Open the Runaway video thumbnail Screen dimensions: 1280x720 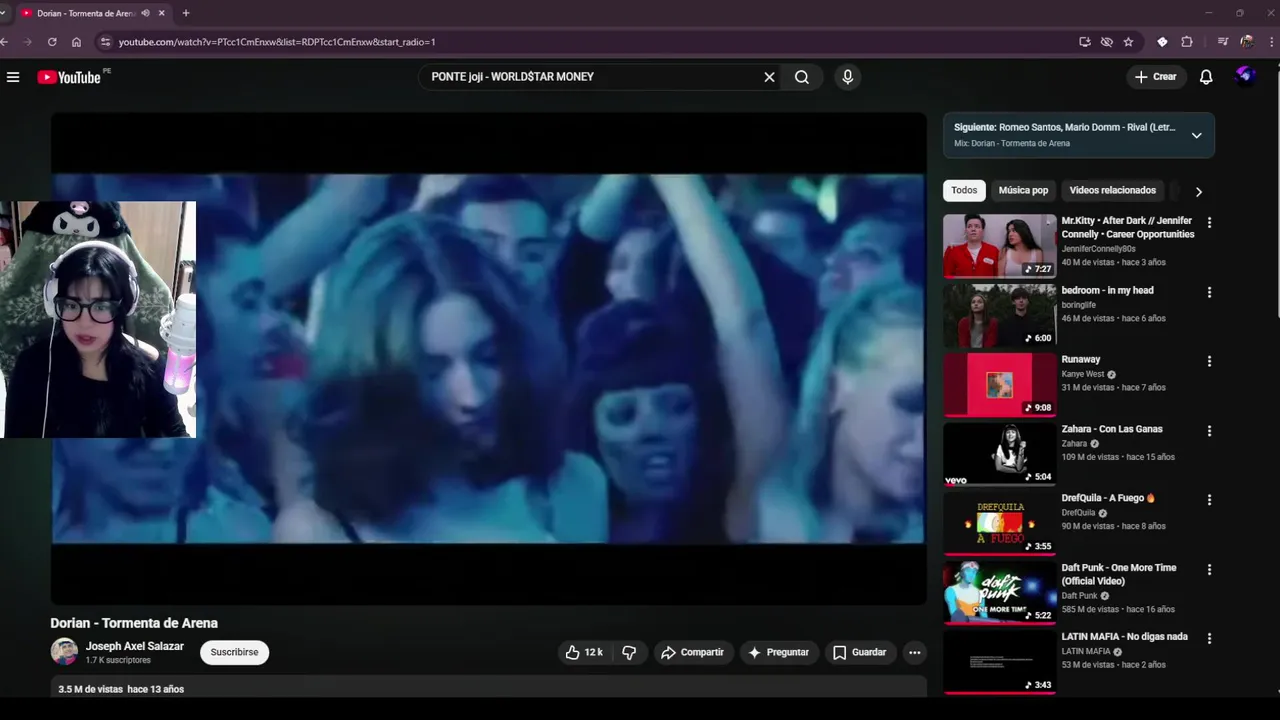tap(999, 384)
